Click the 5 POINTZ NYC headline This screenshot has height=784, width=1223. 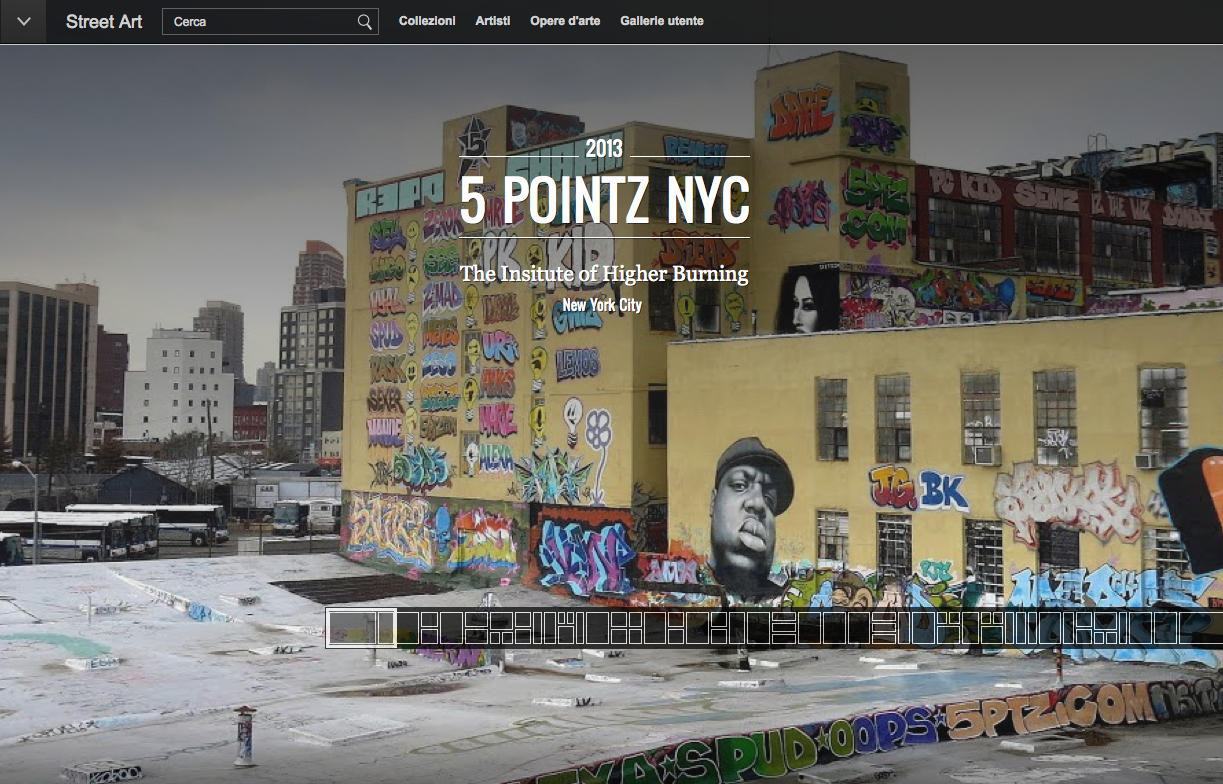click(x=604, y=199)
